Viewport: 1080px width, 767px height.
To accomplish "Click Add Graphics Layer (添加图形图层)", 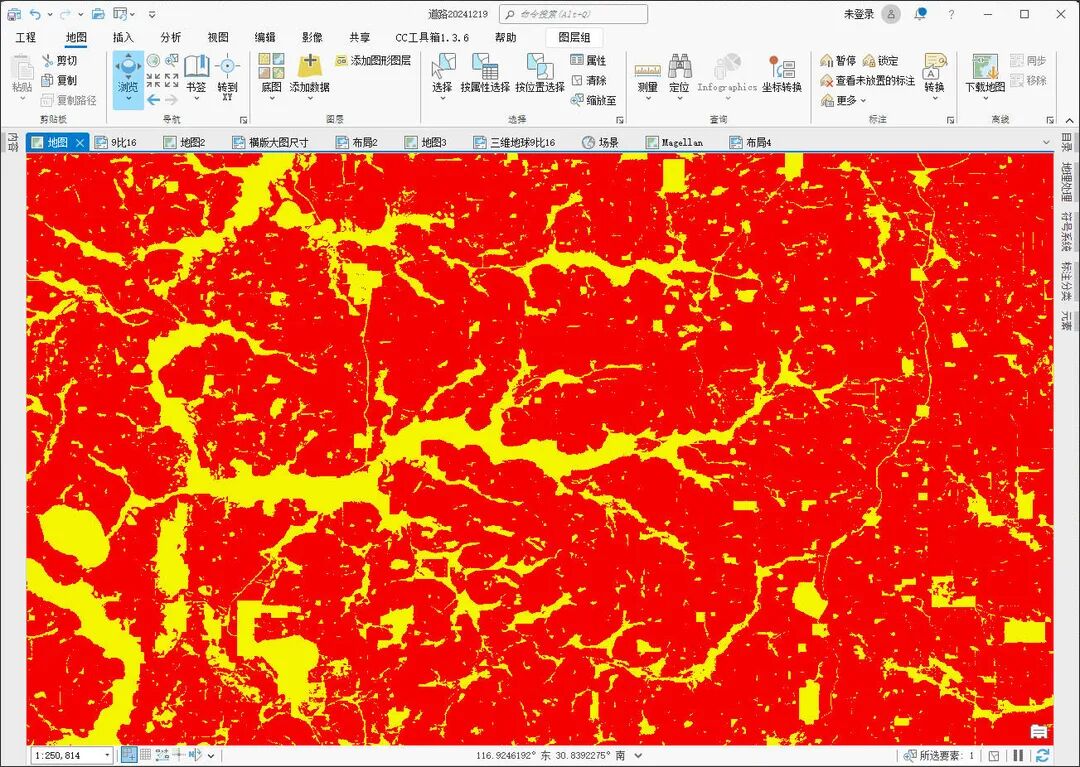I will click(x=373, y=61).
